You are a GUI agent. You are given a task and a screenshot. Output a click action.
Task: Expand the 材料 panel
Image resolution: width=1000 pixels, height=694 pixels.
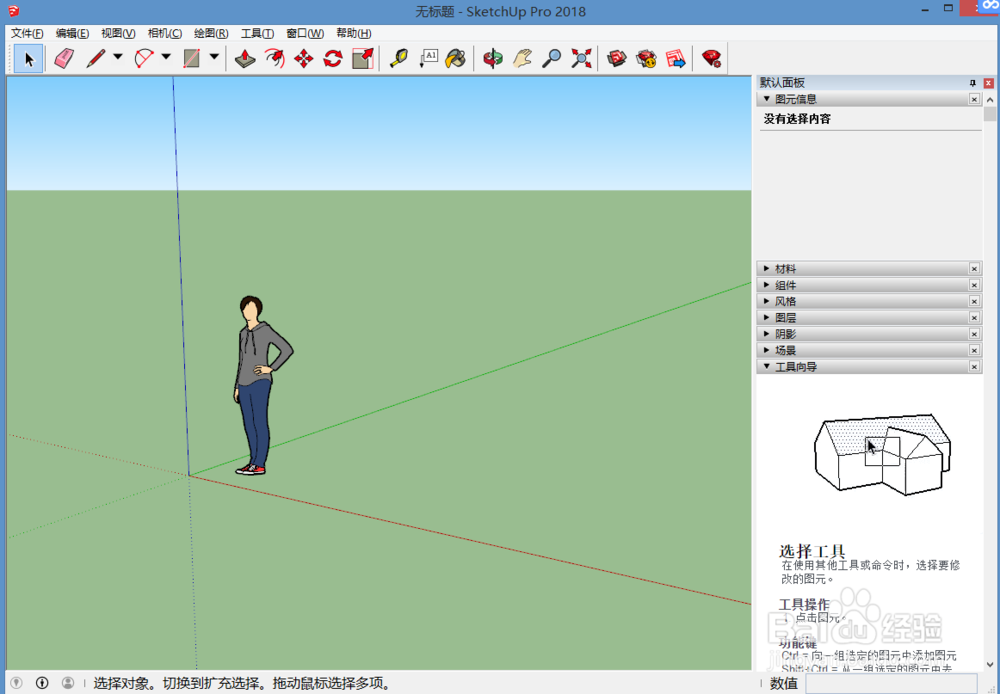767,269
